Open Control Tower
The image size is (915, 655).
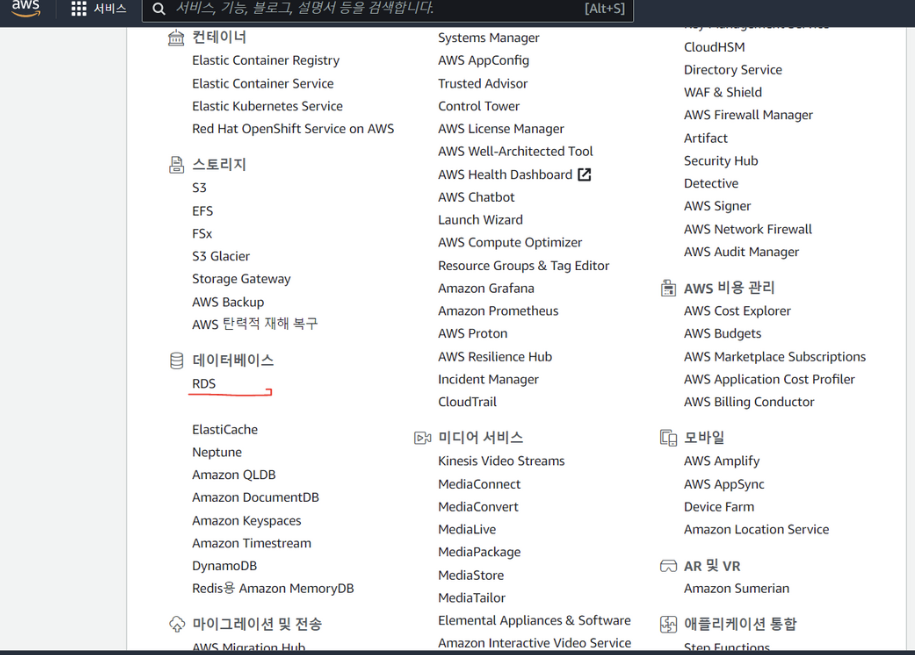click(479, 106)
